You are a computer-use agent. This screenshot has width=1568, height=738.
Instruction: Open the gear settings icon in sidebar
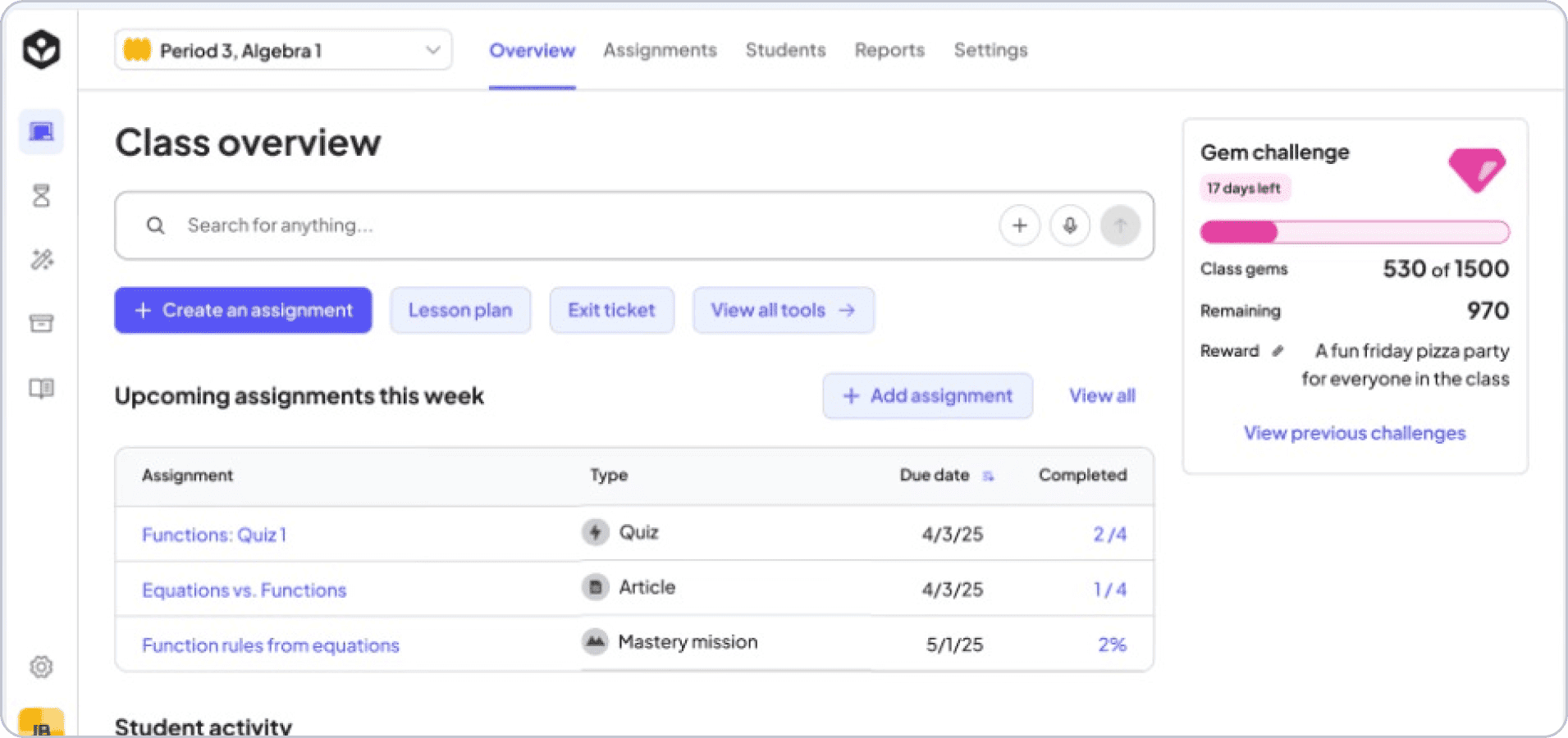click(41, 667)
